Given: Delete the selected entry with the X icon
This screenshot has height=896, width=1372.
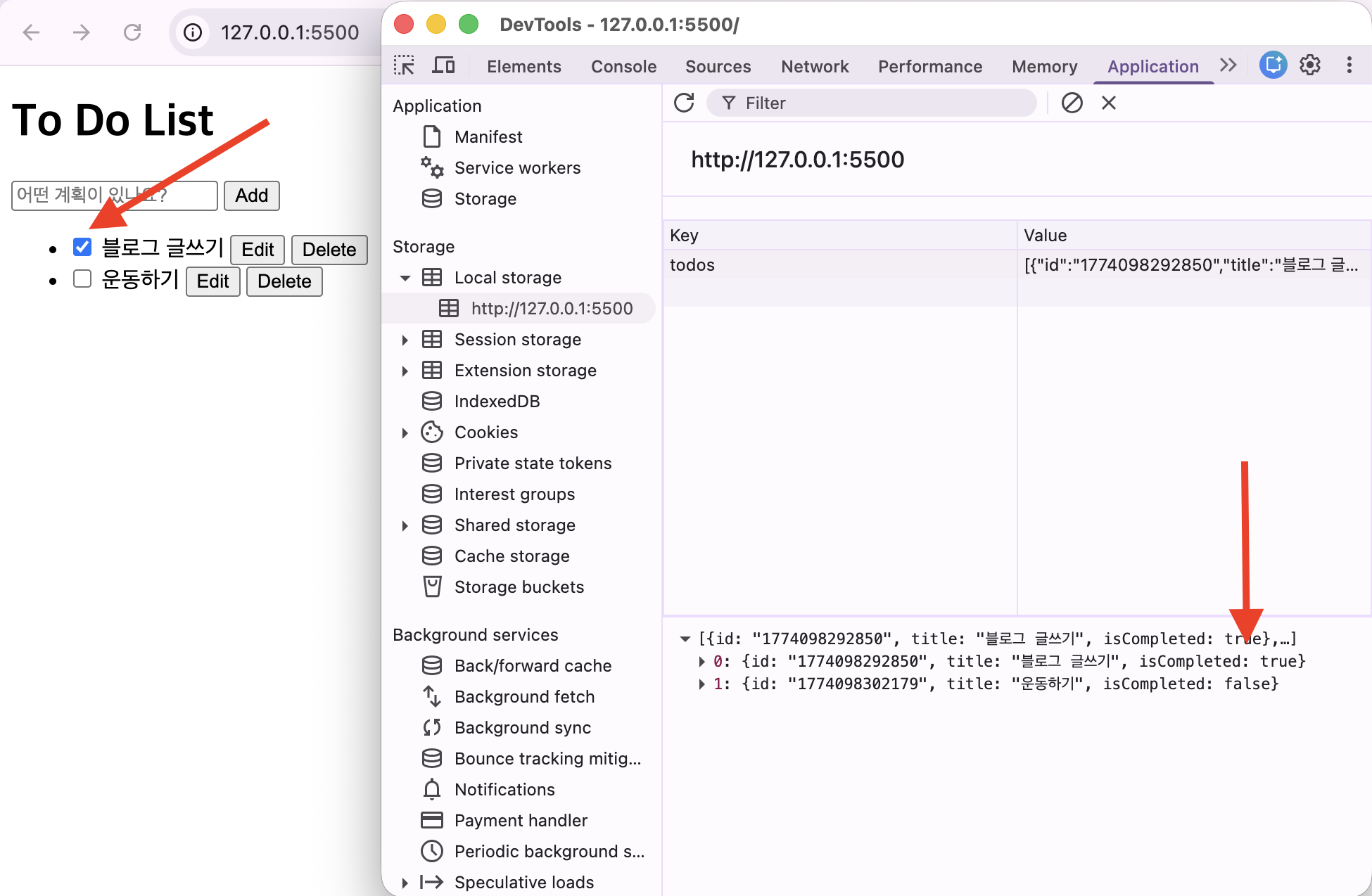Looking at the screenshot, I should pyautogui.click(x=1109, y=103).
